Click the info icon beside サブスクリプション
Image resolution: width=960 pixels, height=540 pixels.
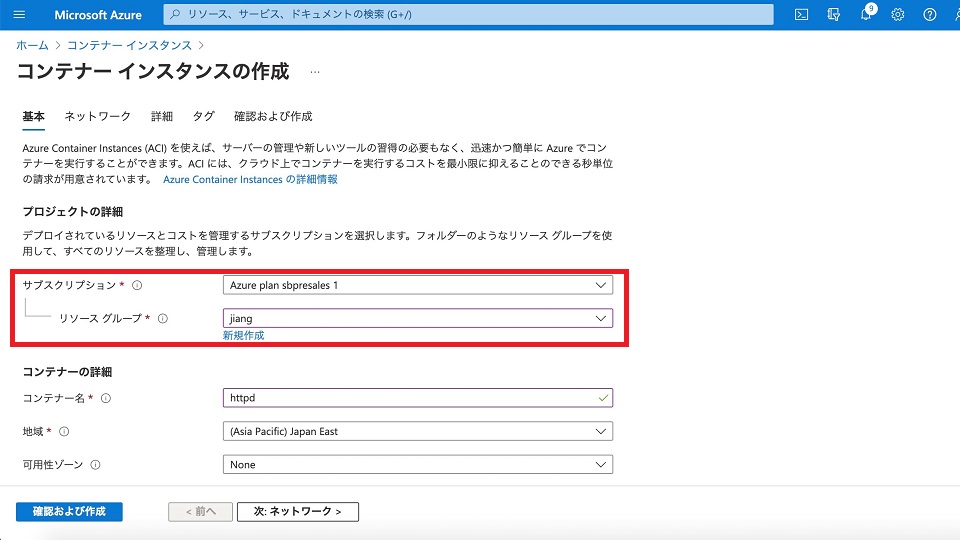pyautogui.click(x=137, y=285)
